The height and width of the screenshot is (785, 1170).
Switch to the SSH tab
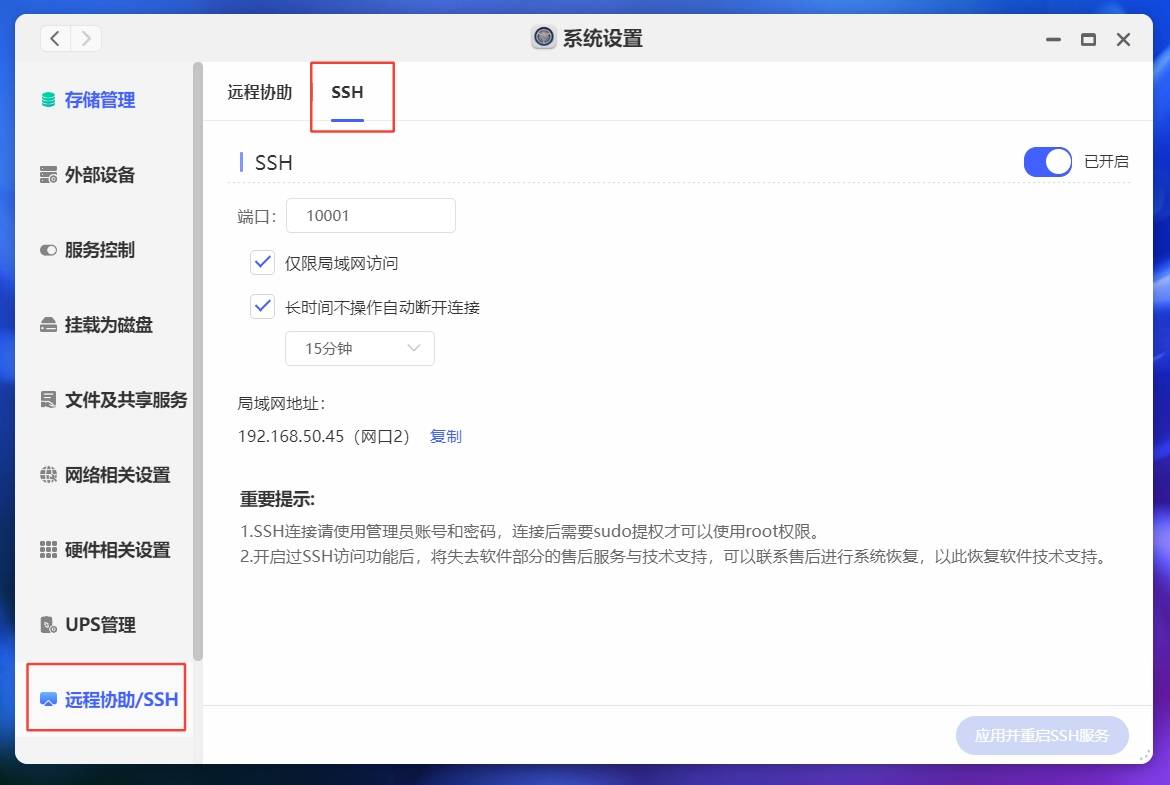(x=347, y=92)
